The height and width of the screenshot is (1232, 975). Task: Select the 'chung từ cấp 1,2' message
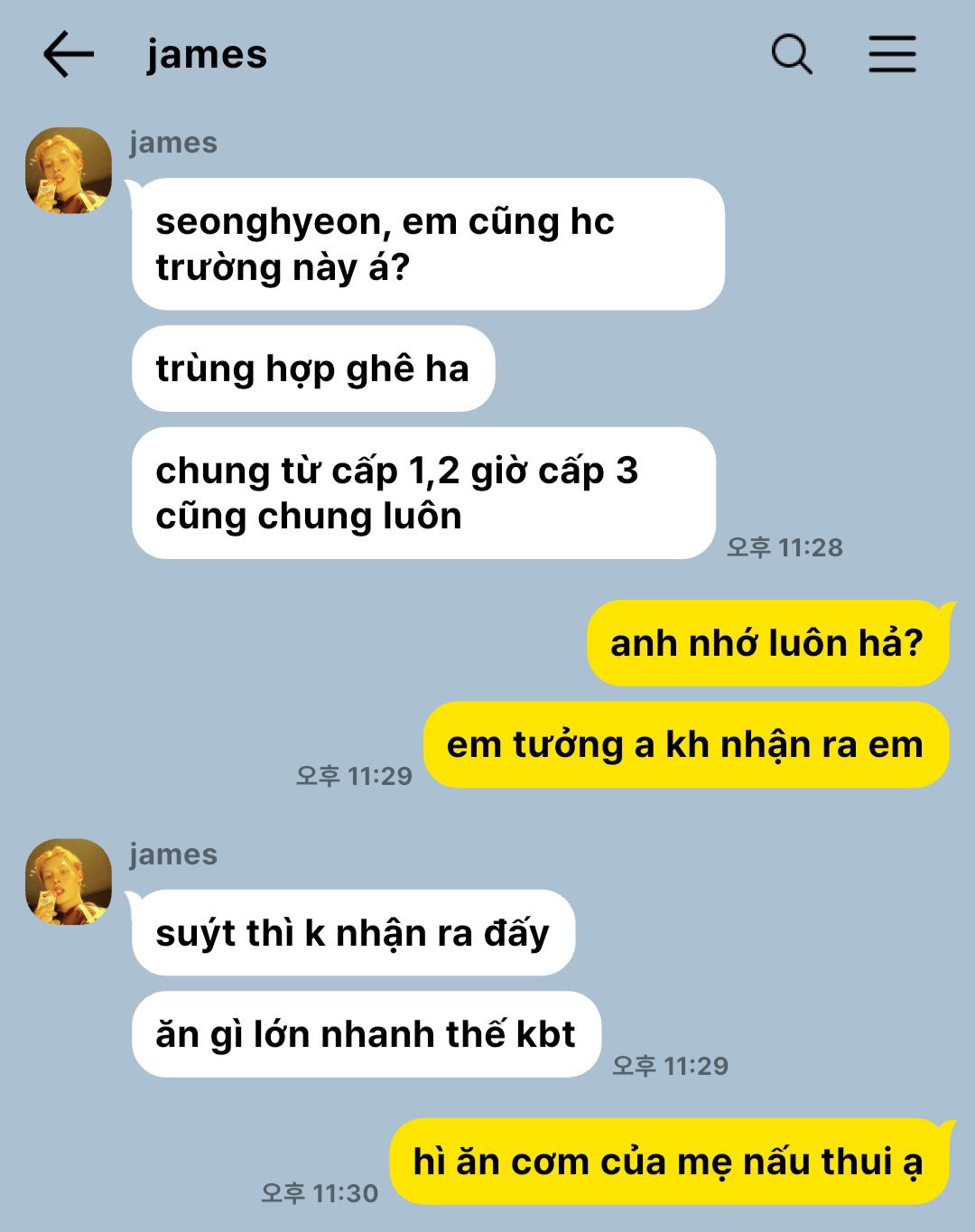coord(423,493)
